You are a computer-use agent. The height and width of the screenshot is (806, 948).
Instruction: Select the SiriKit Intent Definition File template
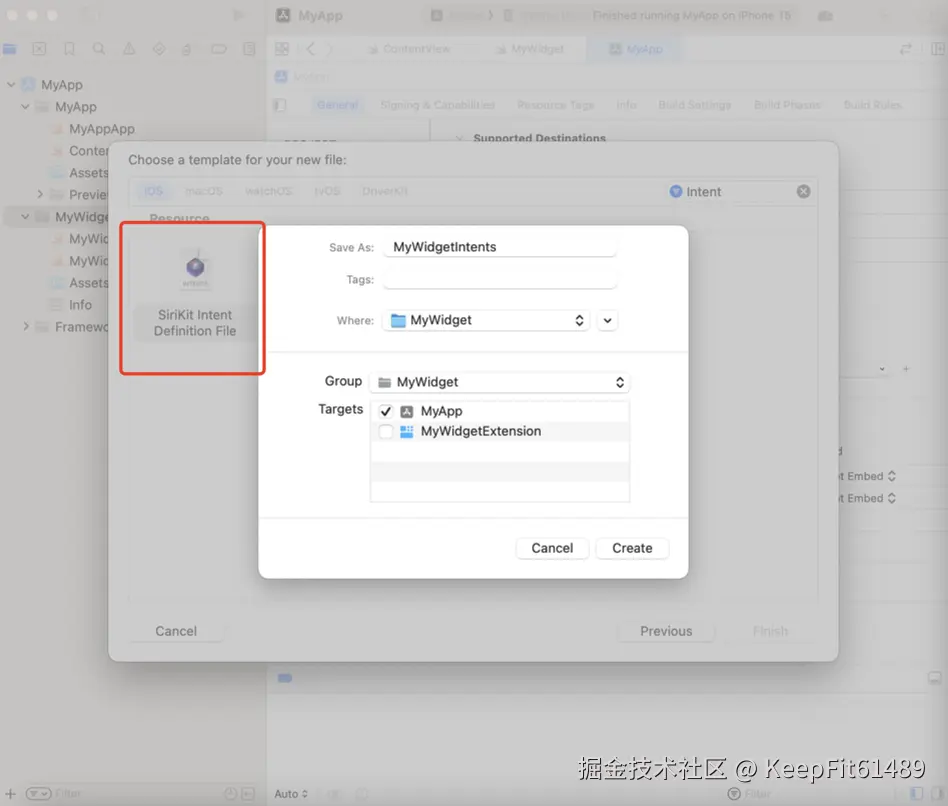point(195,296)
